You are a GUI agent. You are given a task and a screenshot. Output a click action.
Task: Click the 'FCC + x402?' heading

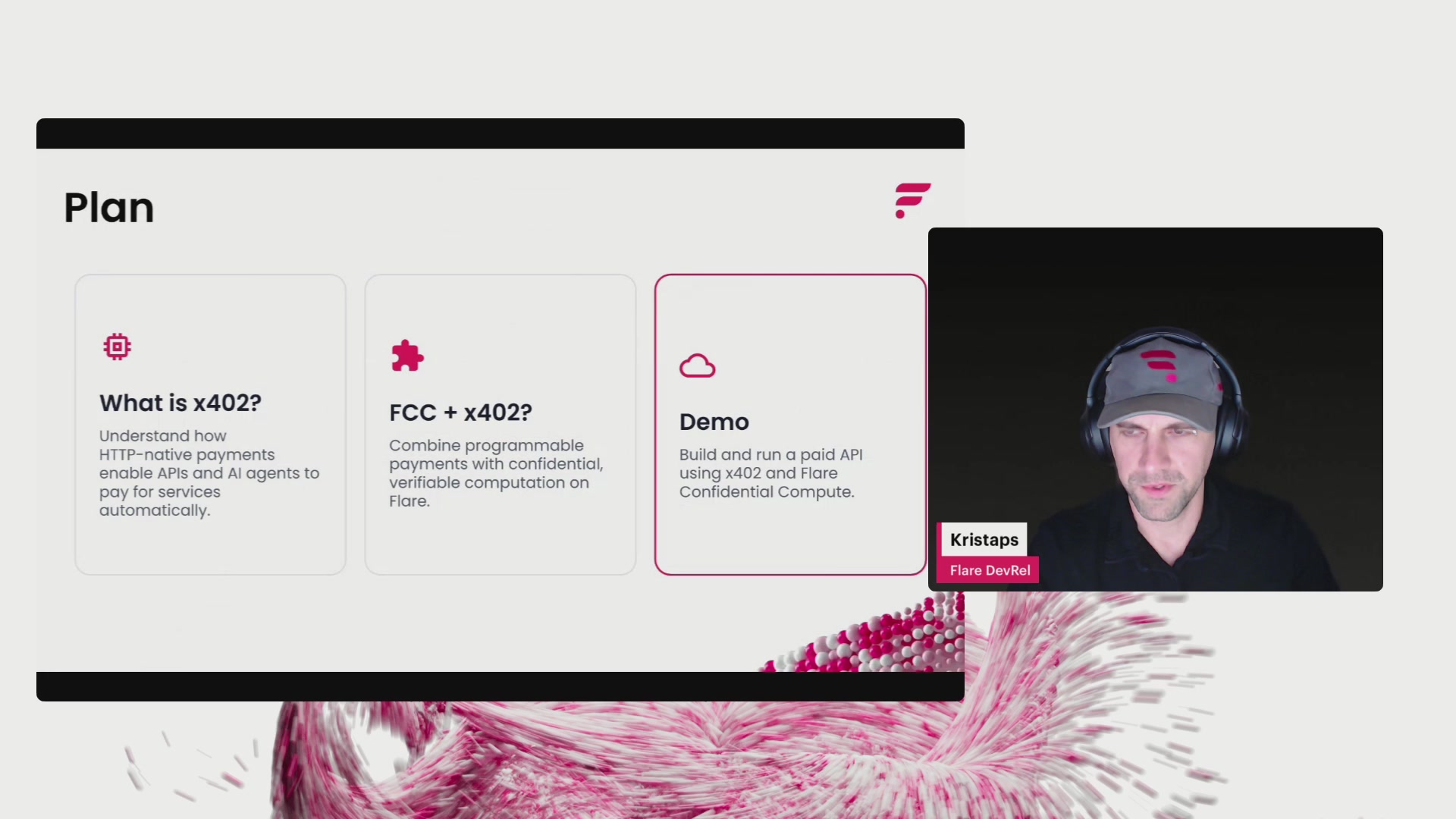point(461,413)
